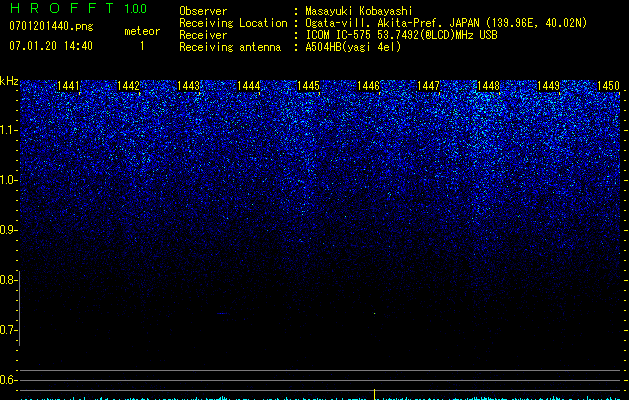Click the meteor label
Viewport: 629px width, 400px height.
tap(142, 31)
